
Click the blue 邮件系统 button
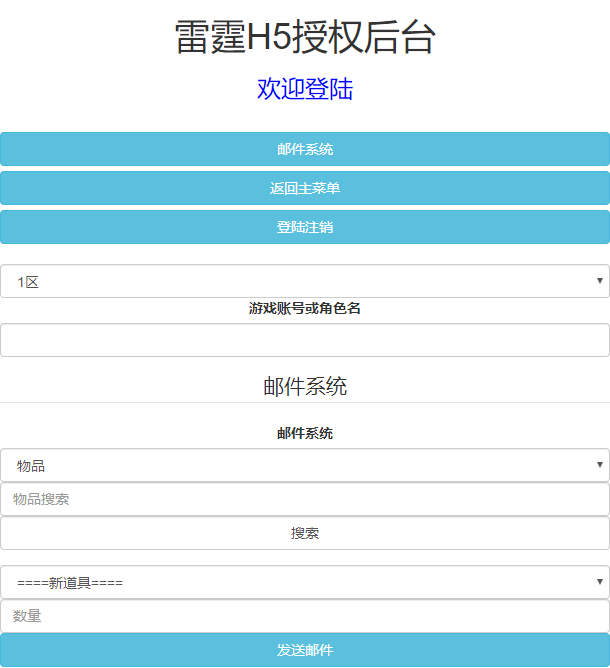305,149
